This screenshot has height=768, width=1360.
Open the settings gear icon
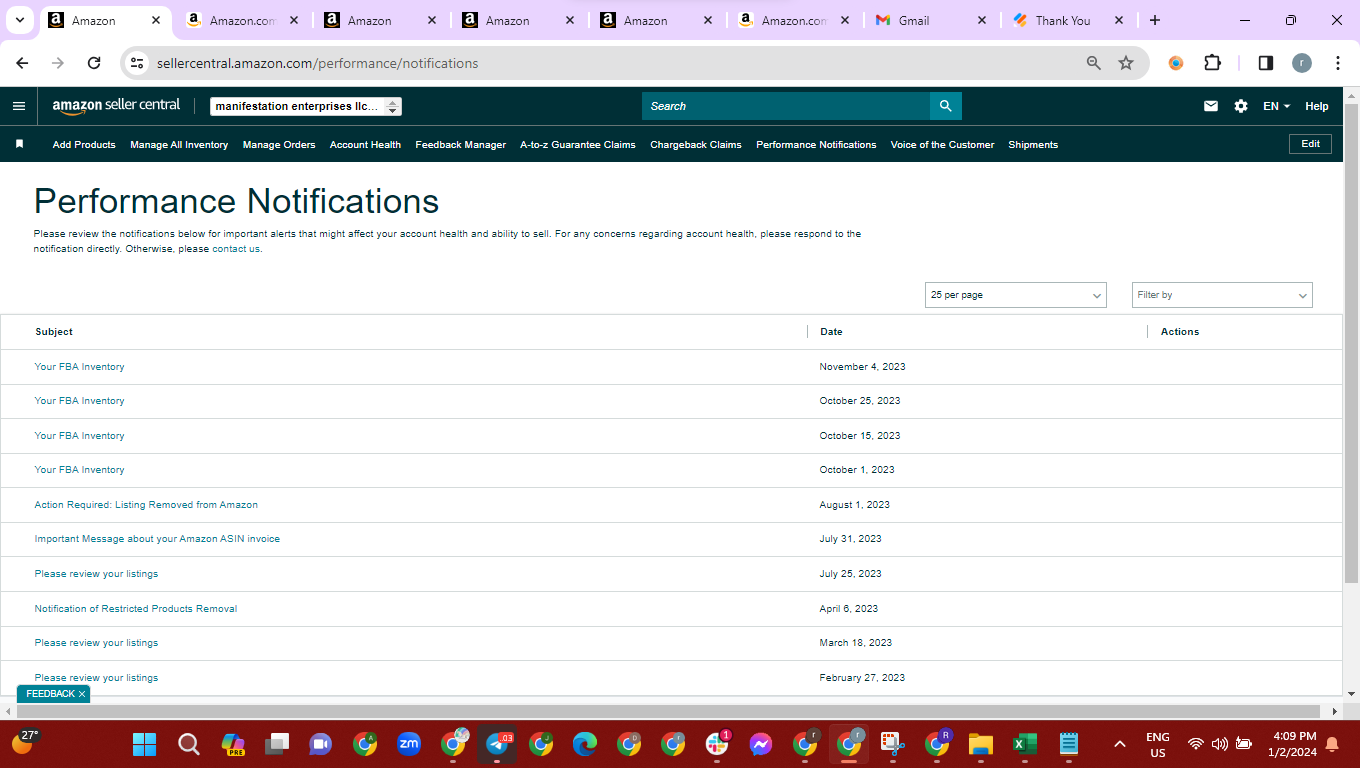(1241, 106)
